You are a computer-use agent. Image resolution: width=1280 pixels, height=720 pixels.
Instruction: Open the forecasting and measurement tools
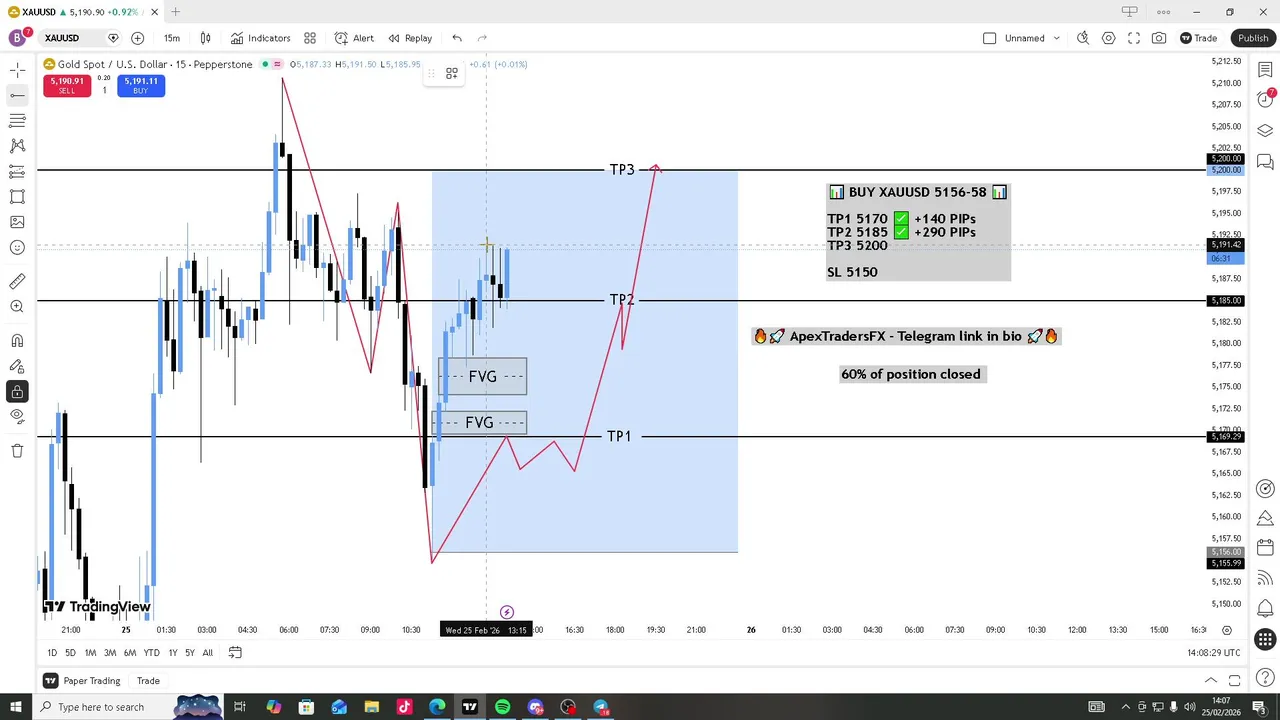click(17, 172)
